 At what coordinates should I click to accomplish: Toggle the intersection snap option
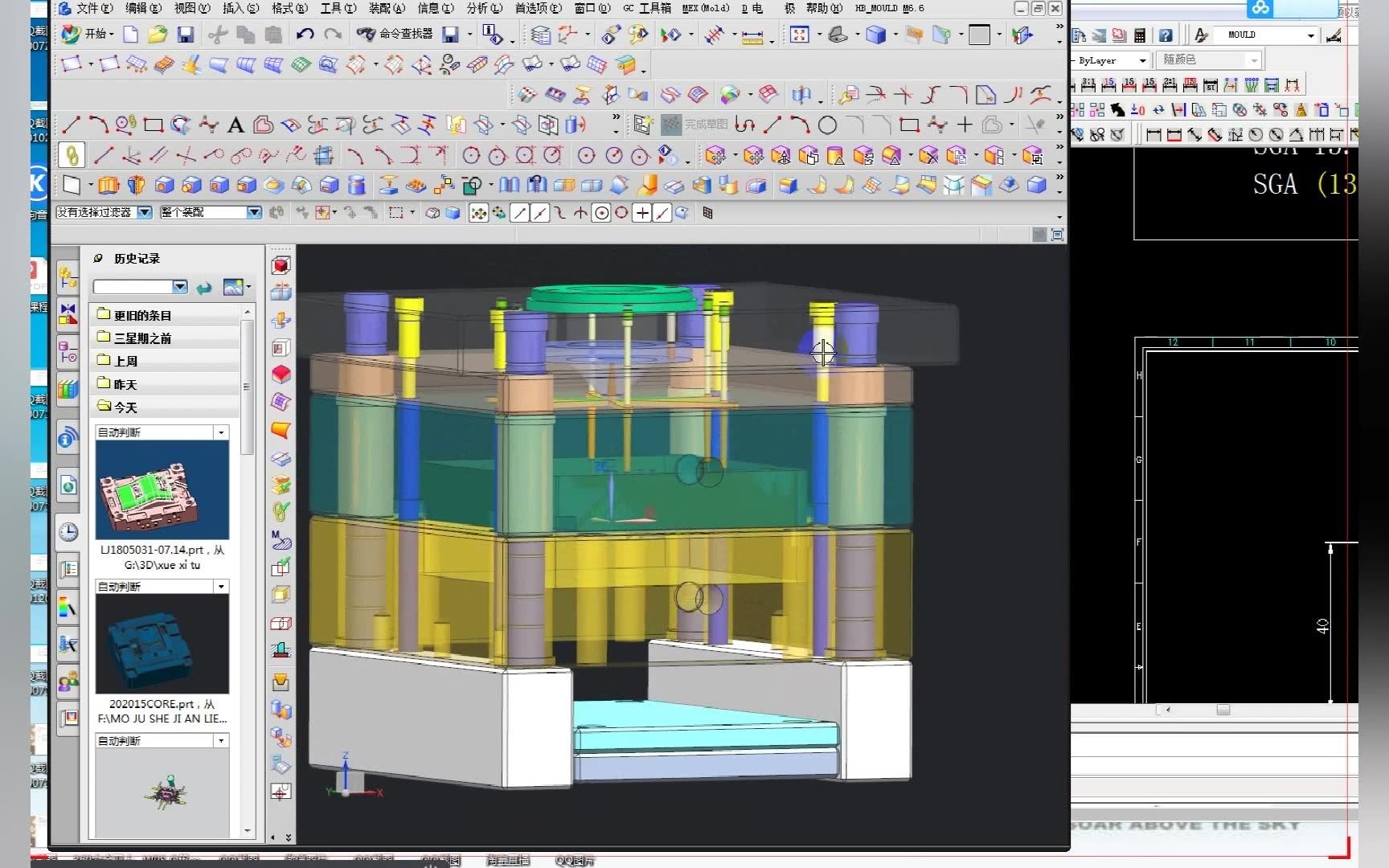580,213
